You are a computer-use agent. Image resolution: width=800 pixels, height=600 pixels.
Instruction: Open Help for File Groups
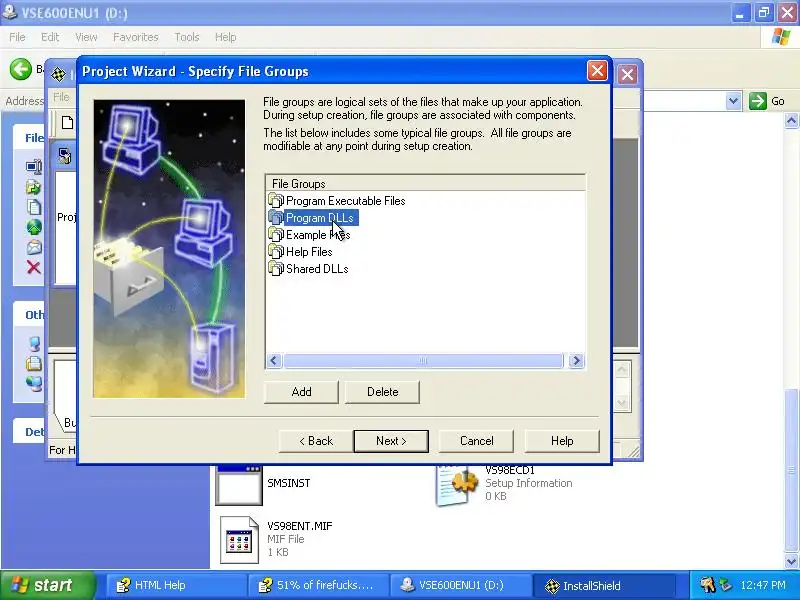tap(562, 441)
